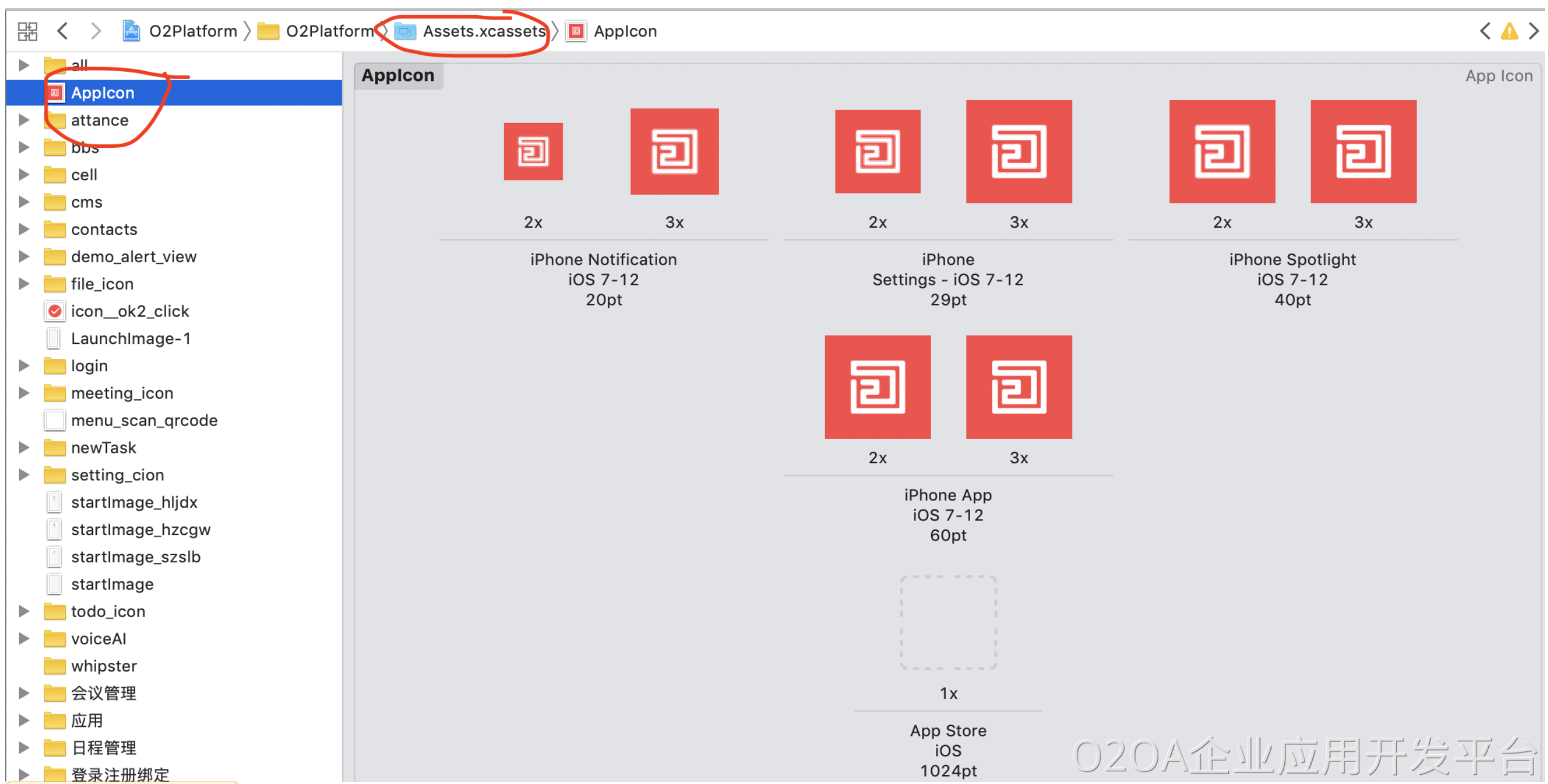Expand the contacts folder triangle
The image size is (1548, 784).
(x=24, y=229)
